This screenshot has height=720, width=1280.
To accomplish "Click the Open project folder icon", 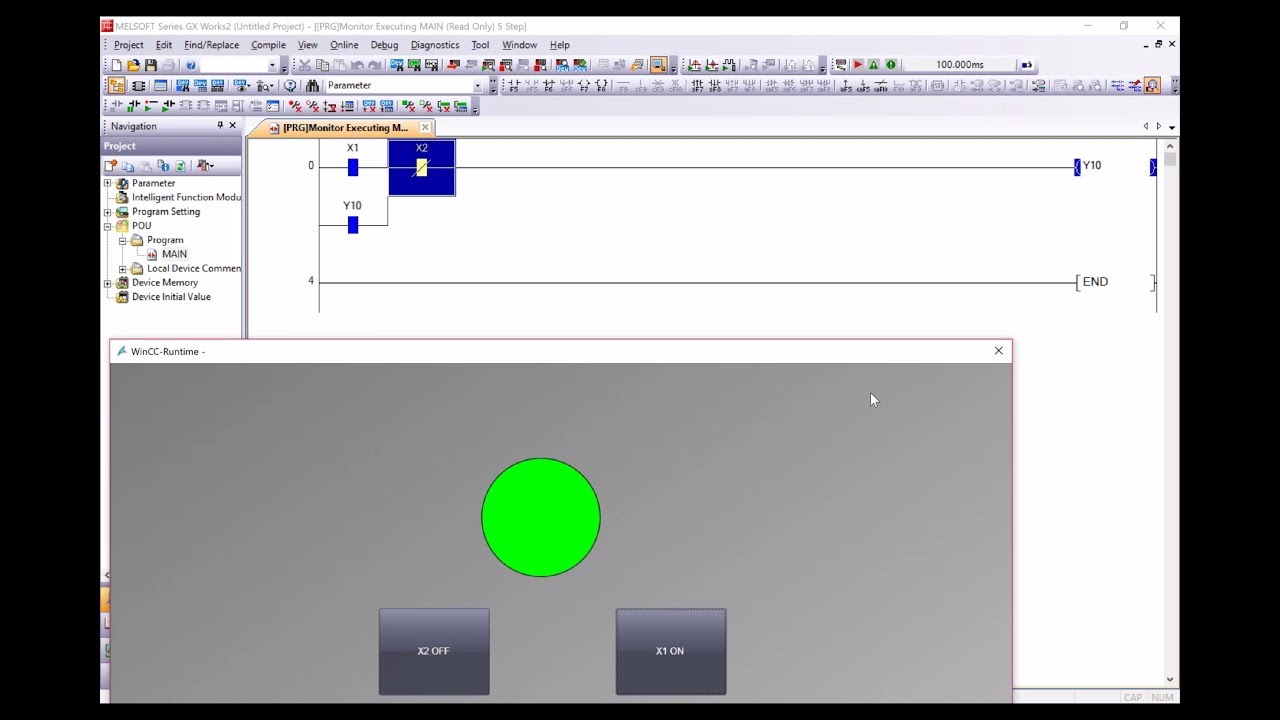I will click(133, 65).
